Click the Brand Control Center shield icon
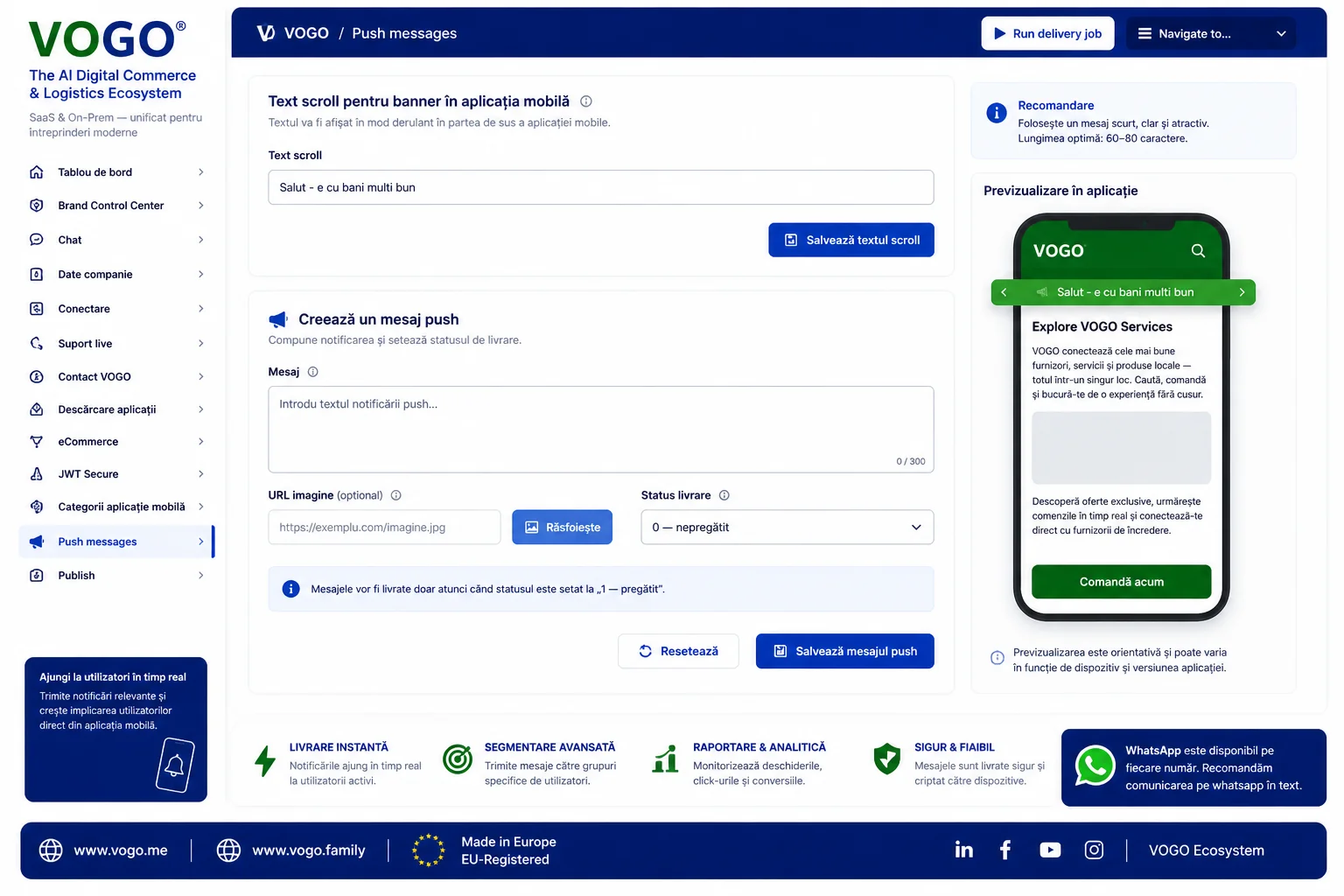The image size is (1344, 896). pyautogui.click(x=37, y=206)
